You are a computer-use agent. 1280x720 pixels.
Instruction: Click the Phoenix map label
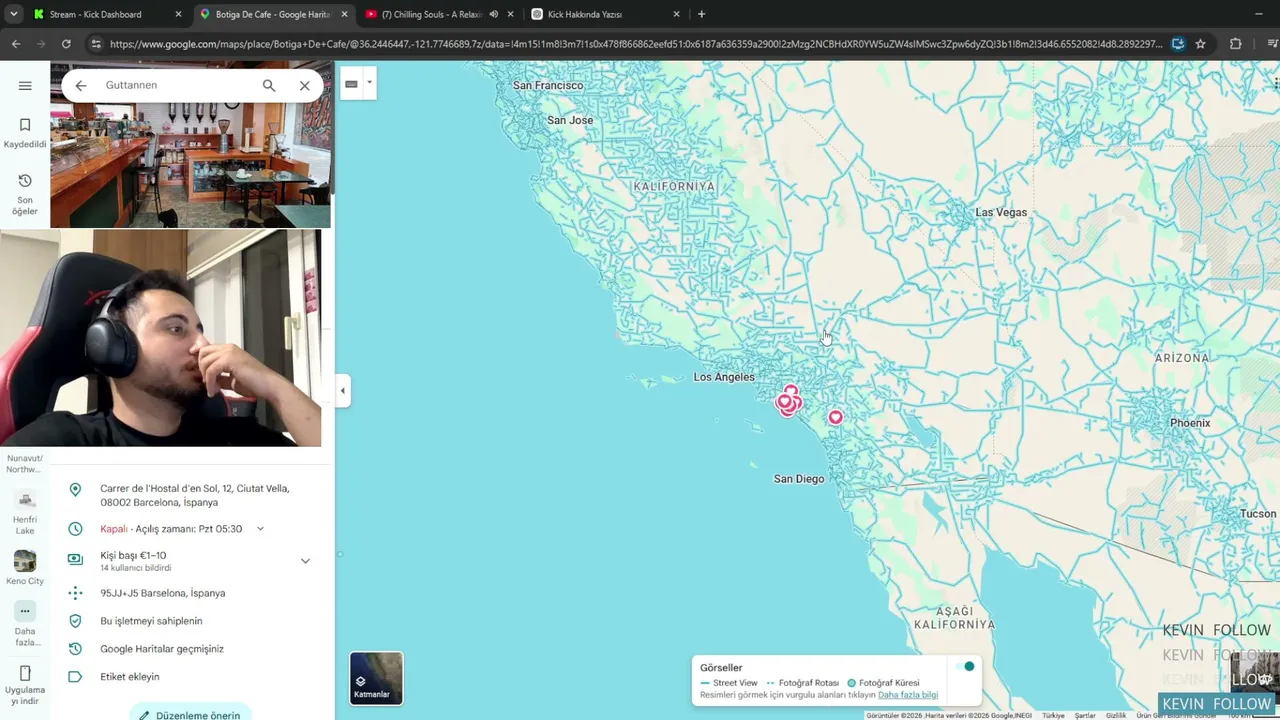point(1190,423)
